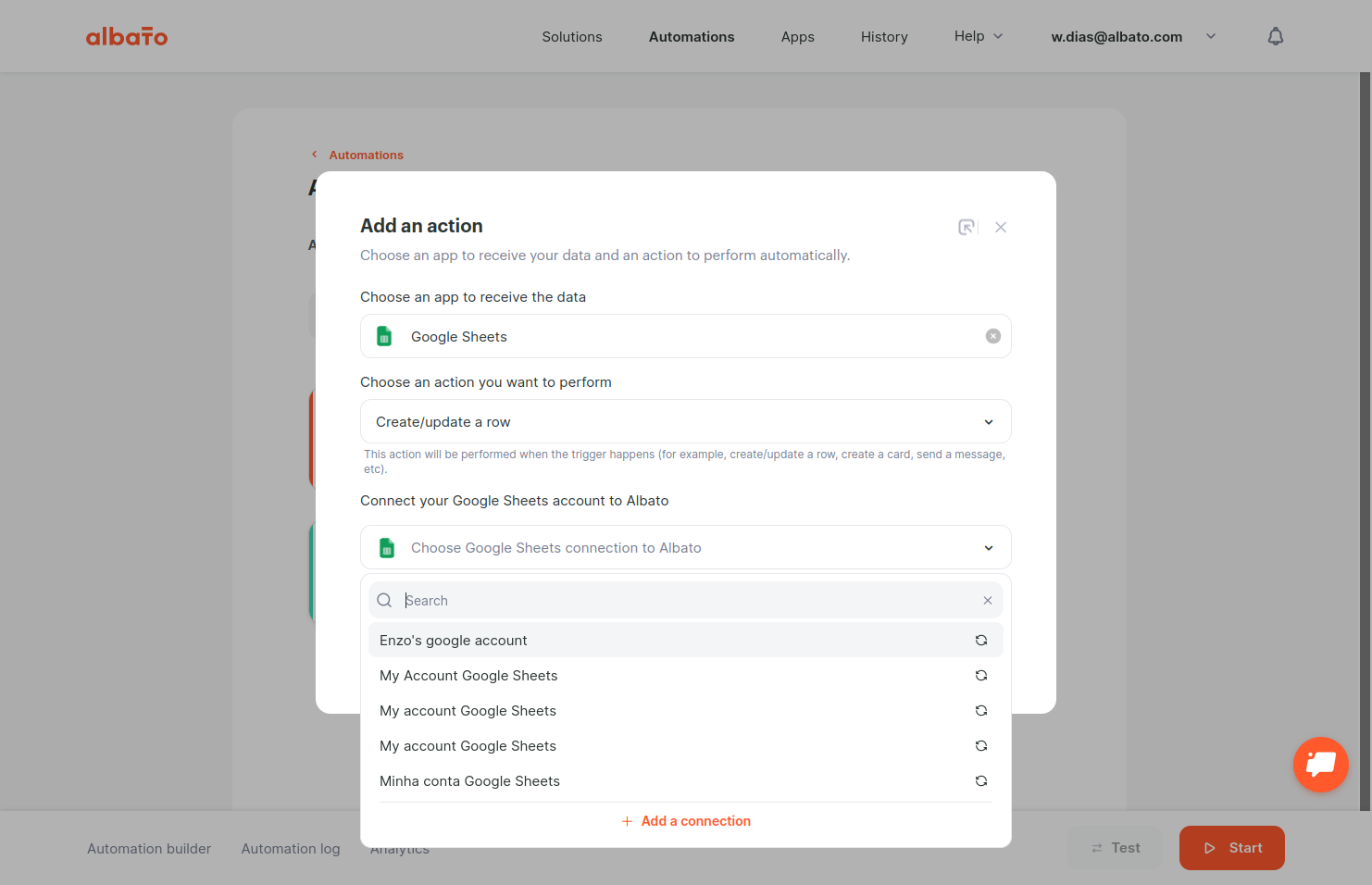This screenshot has width=1372, height=885.
Task: Click the Start button
Action: [x=1231, y=848]
